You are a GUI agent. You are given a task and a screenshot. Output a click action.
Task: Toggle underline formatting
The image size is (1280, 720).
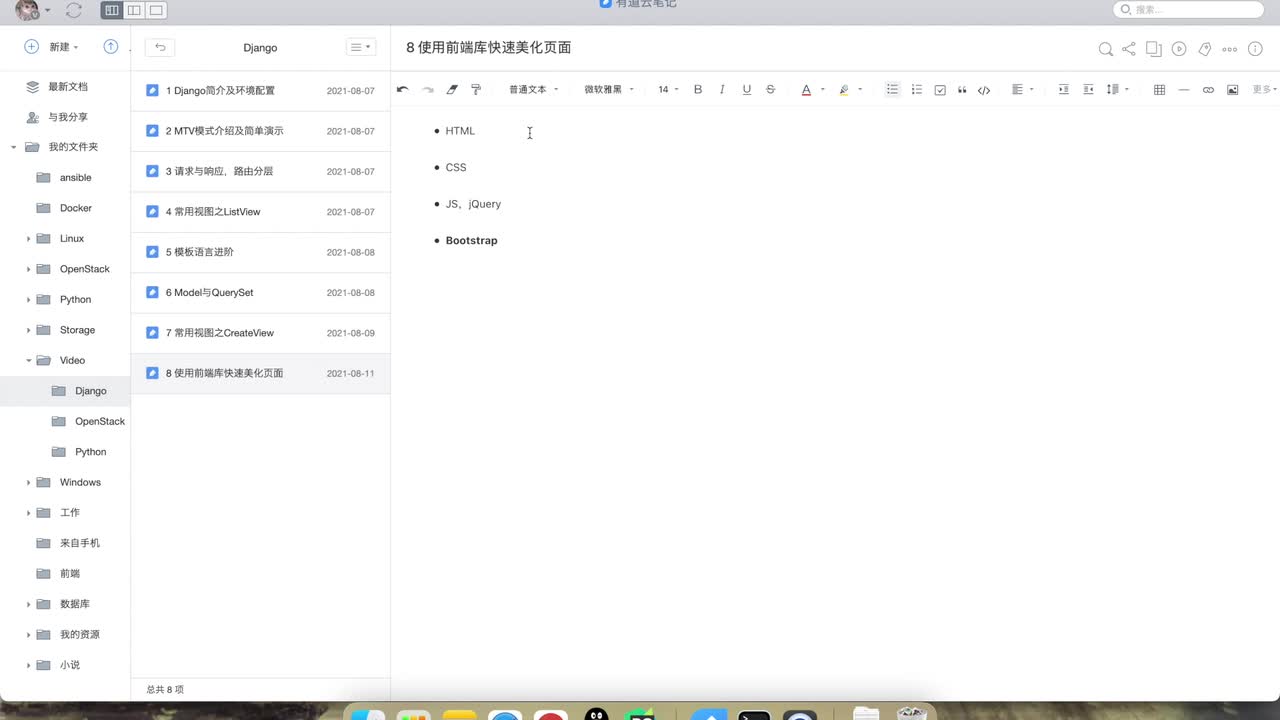point(746,90)
